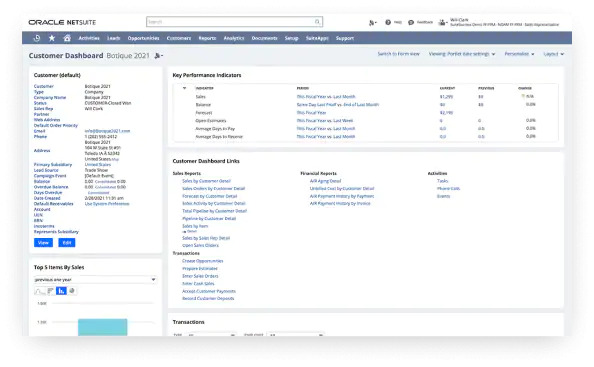Open Sales by Item link
This screenshot has width=594, height=367.
[x=195, y=226]
